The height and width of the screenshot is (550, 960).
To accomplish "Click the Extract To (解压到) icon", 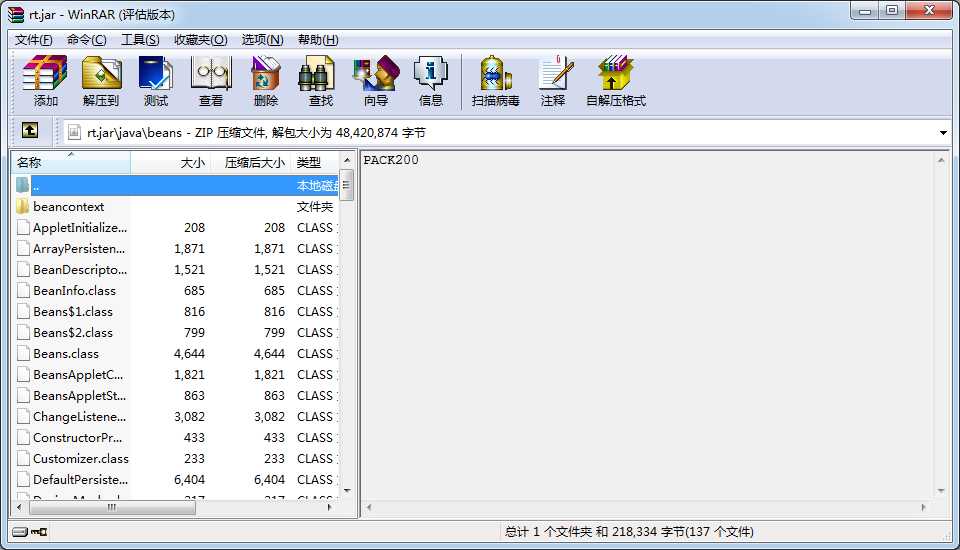I will 101,81.
